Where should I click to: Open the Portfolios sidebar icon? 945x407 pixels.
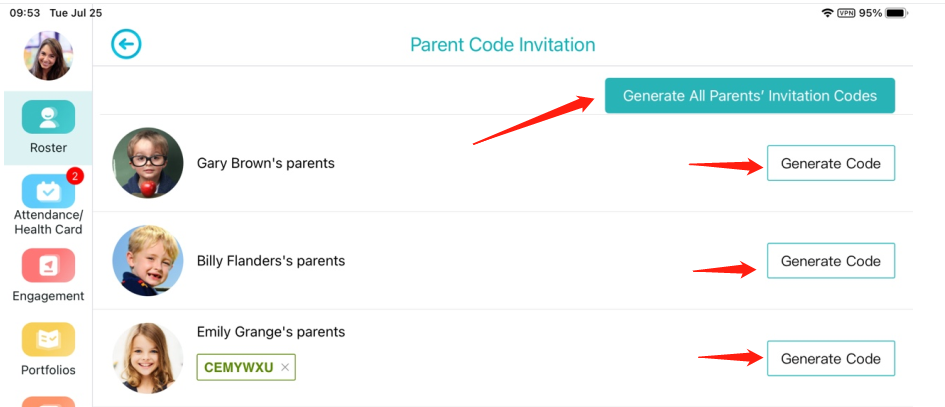point(48,339)
